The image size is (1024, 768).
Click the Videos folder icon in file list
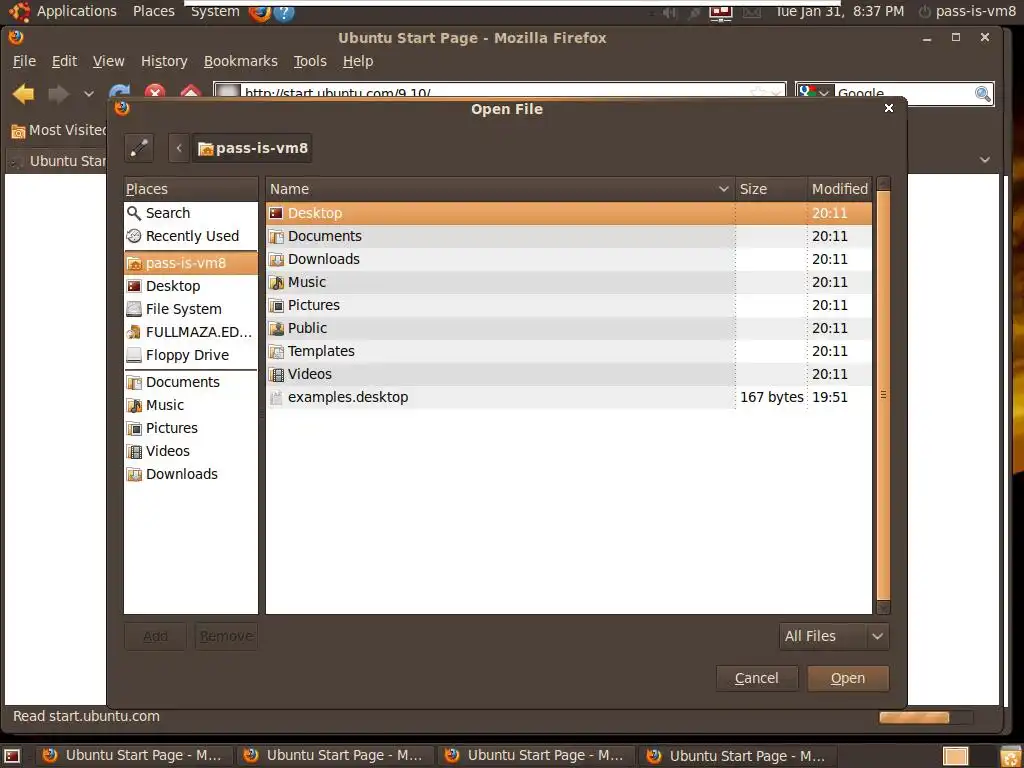coord(276,374)
